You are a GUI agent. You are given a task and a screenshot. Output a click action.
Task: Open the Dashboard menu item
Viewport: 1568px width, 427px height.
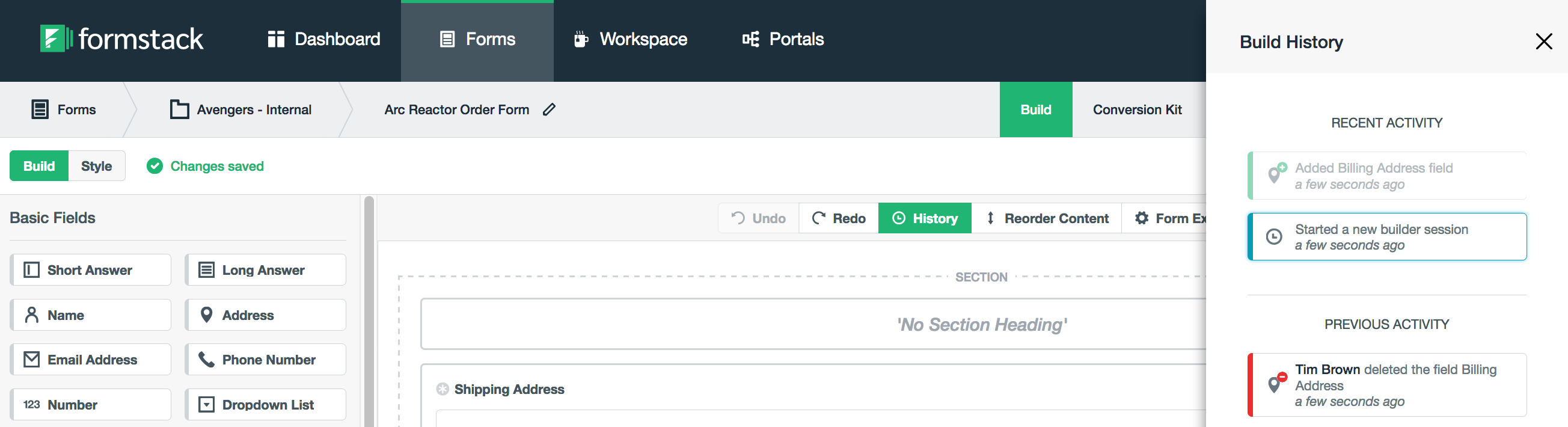point(324,40)
